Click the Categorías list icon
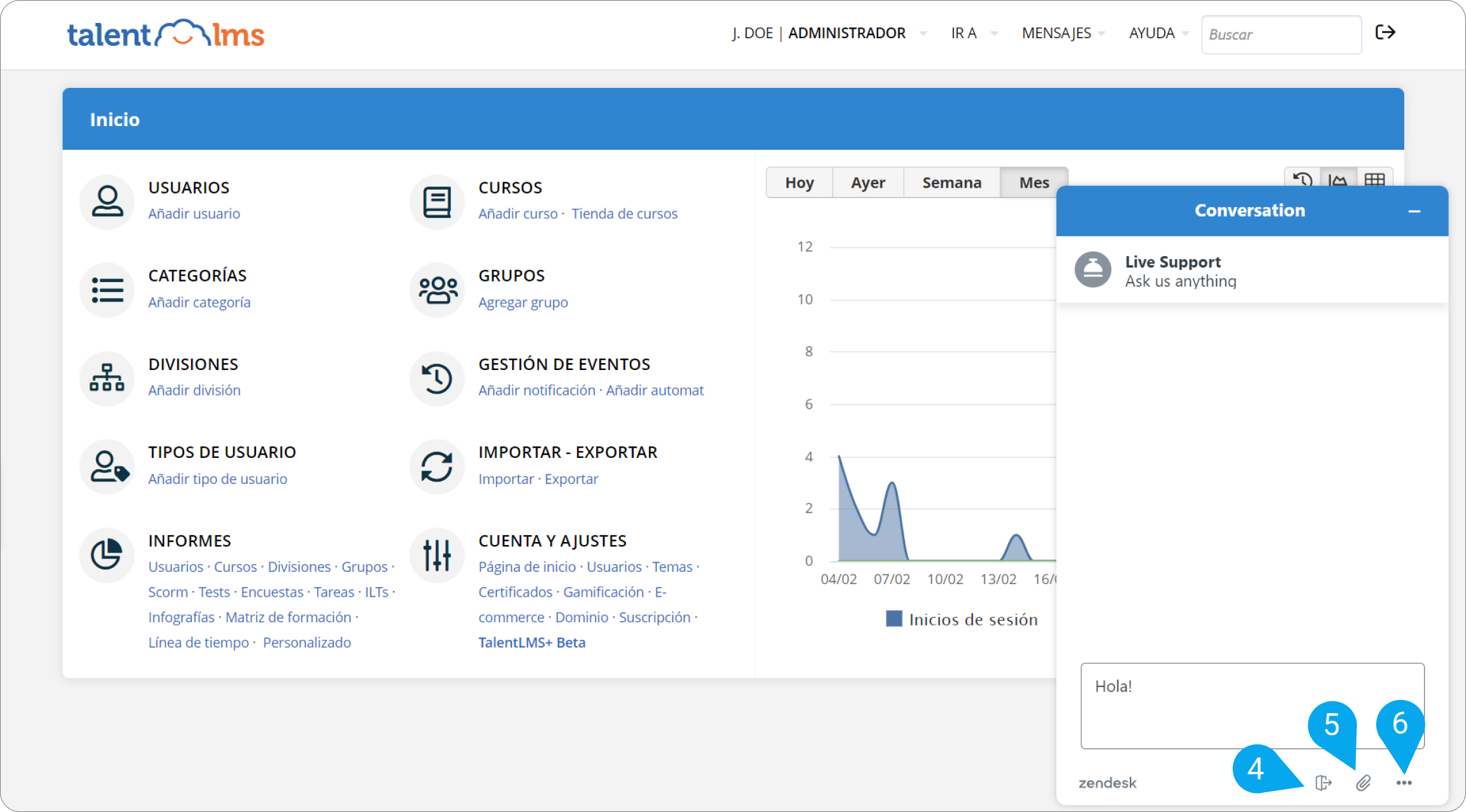This screenshot has height=812, width=1466. tap(107, 290)
